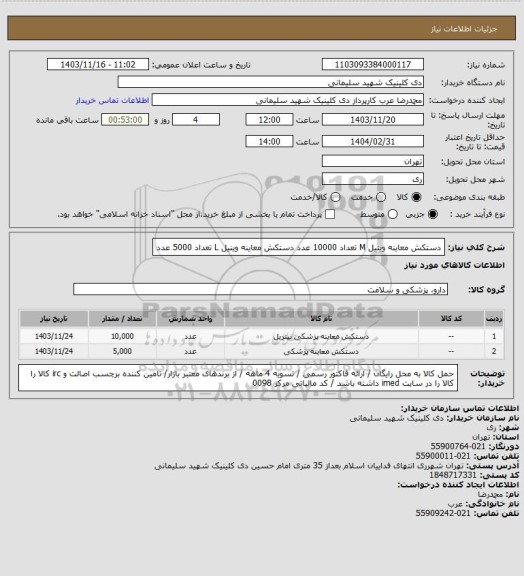This screenshot has width=524, height=576.
Task: Click the remaining time field 00:53:00
Action: pos(125,120)
